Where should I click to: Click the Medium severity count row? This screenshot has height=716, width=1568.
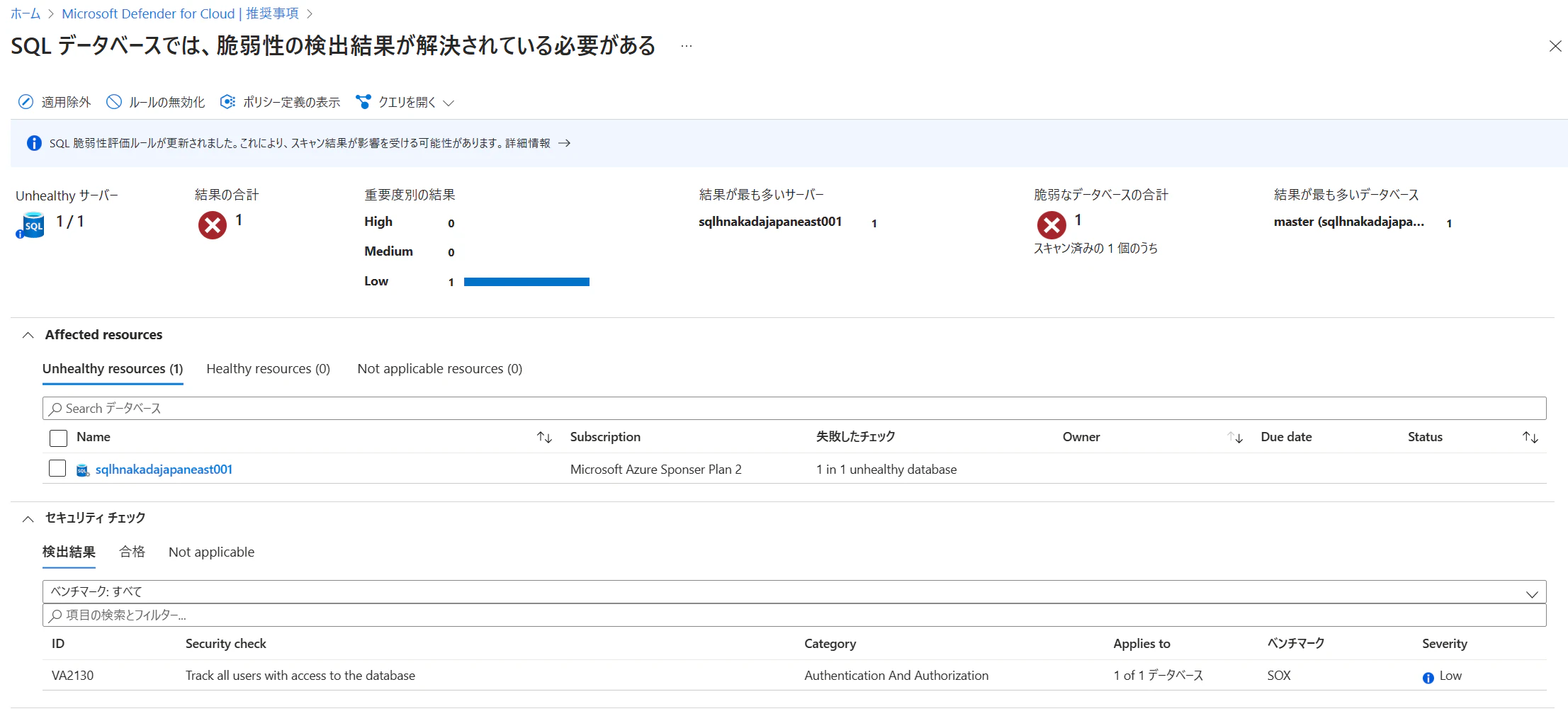410,251
